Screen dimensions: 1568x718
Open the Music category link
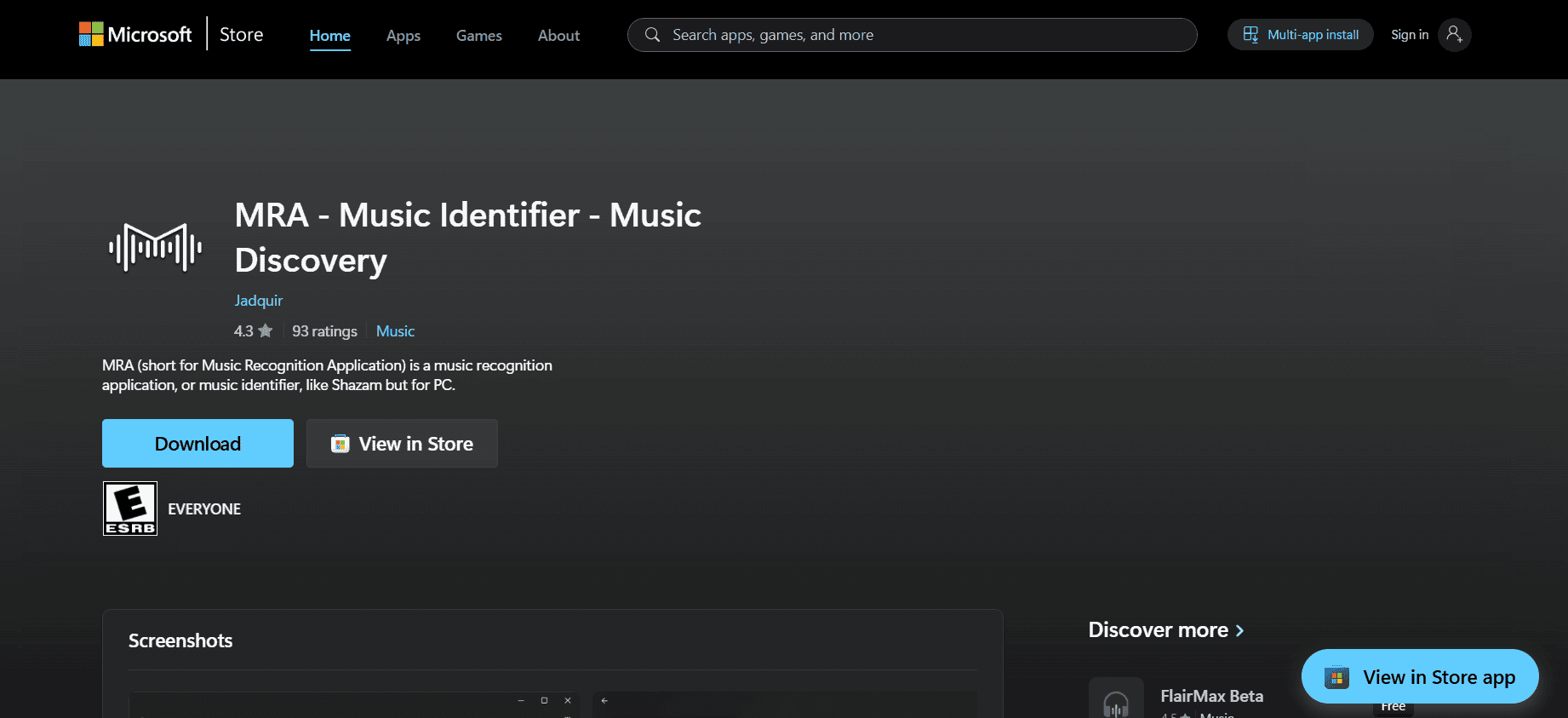point(395,331)
